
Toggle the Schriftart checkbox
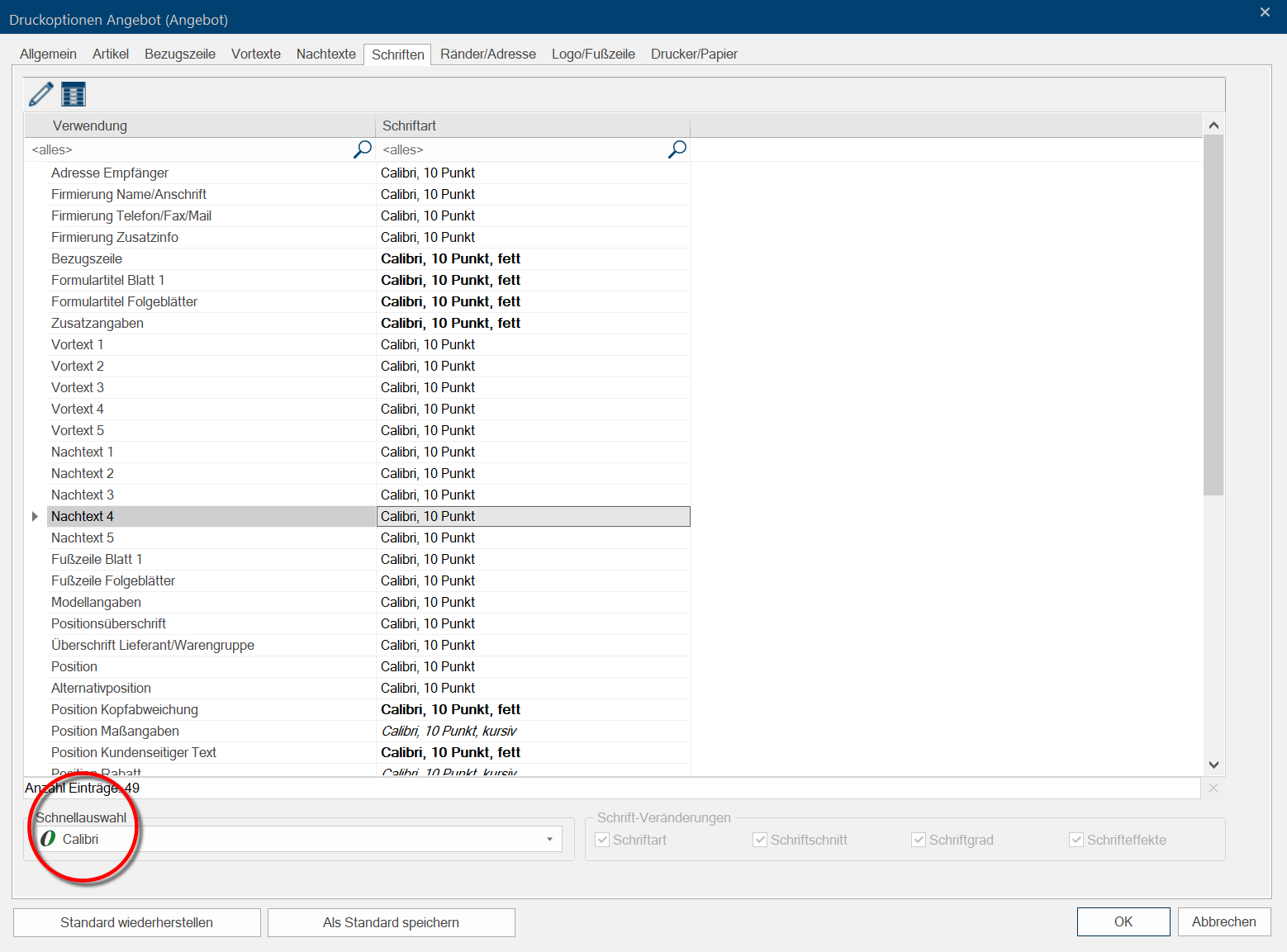[x=603, y=840]
